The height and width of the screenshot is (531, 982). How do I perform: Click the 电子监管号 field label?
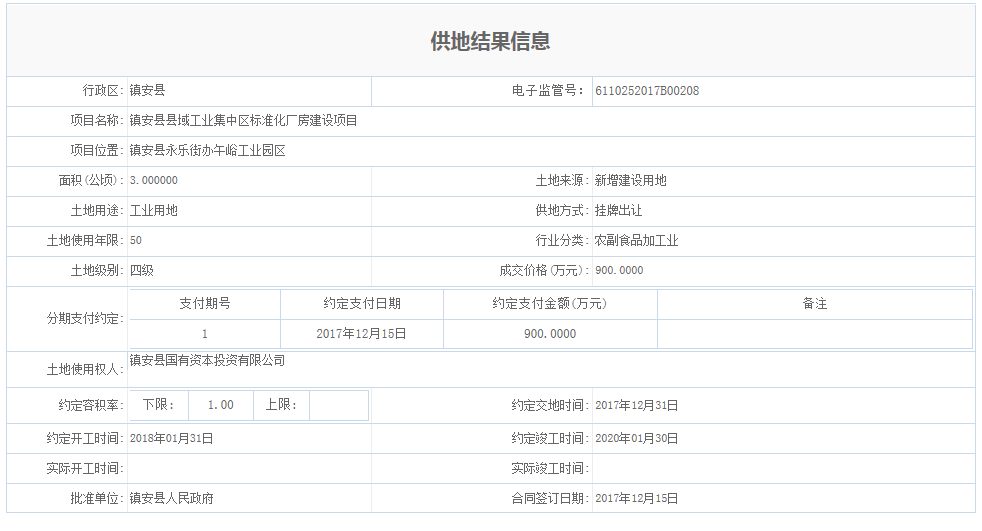pyautogui.click(x=548, y=91)
